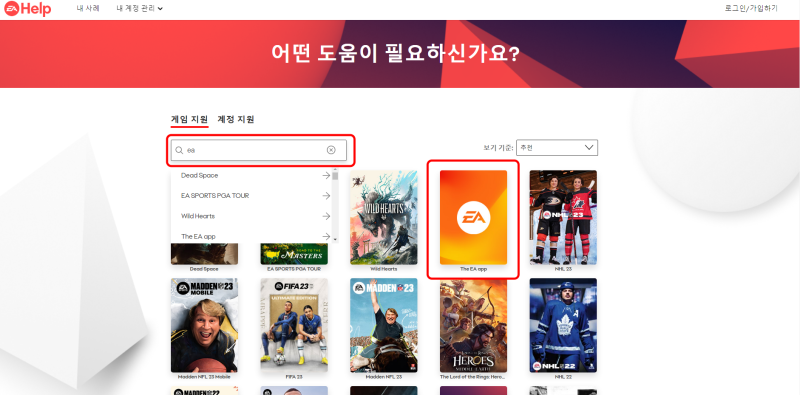Image resolution: width=800 pixels, height=395 pixels.
Task: Click the arrow next to Wild Hearts suggestion
Action: coord(326,216)
